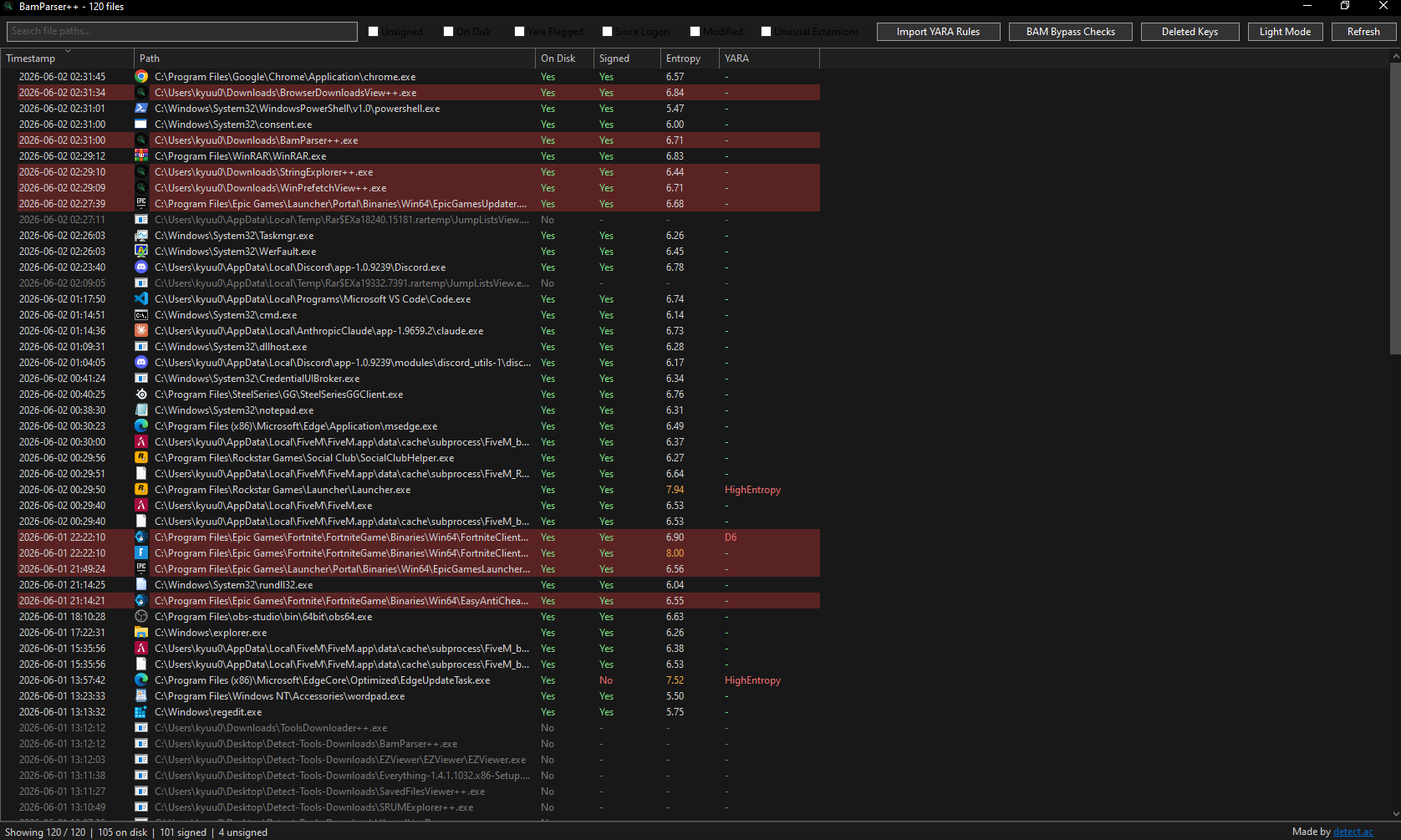
Task: Click the Epic Games icon on EpicGamesUpdater row
Action: click(141, 204)
